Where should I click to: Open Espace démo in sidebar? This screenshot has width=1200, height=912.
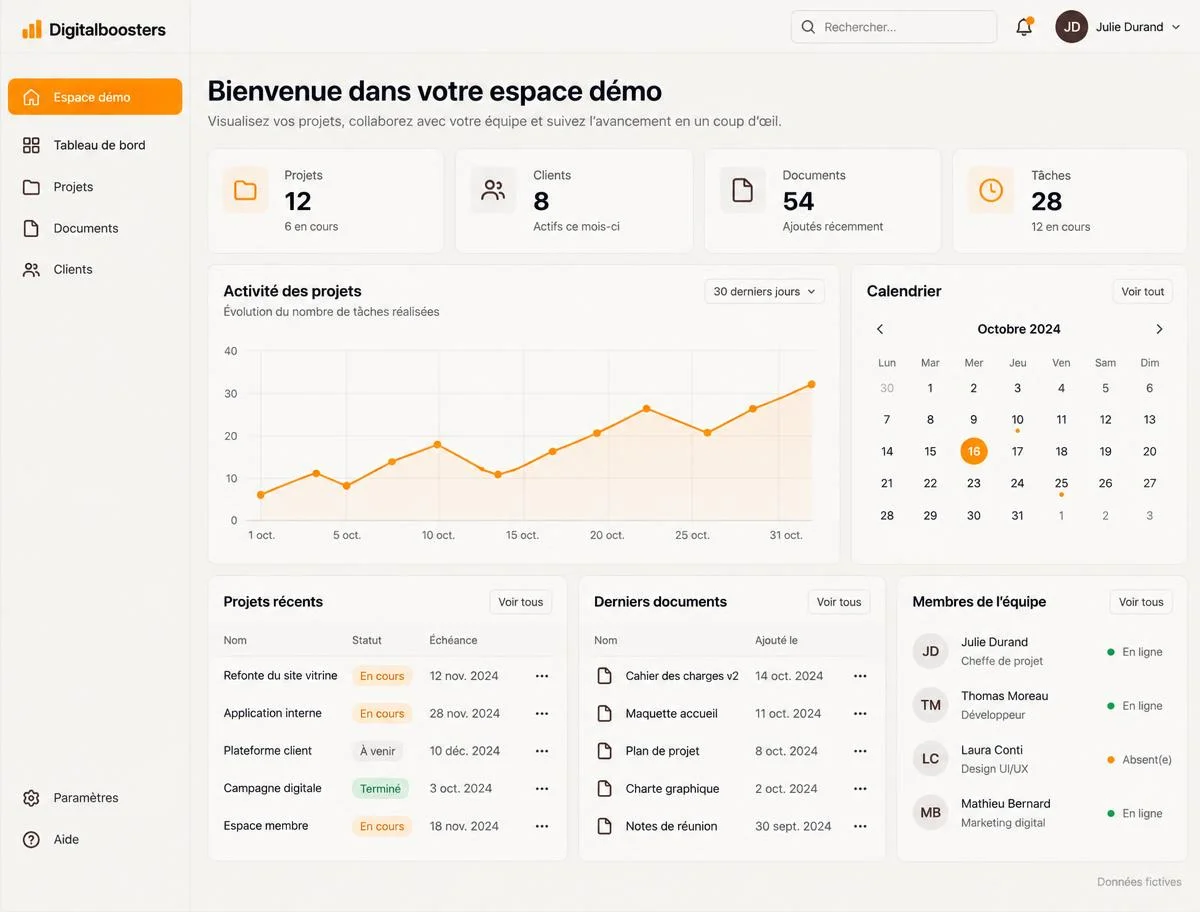tap(95, 97)
